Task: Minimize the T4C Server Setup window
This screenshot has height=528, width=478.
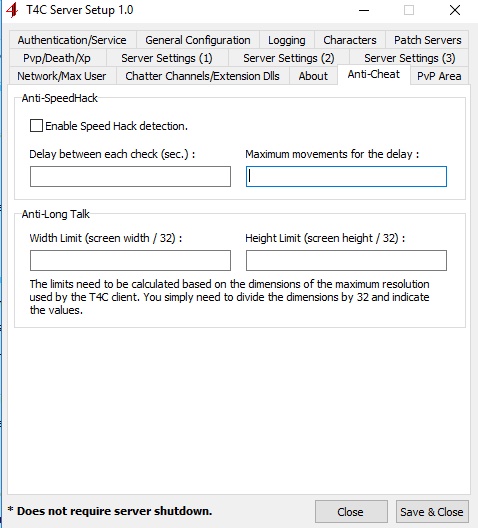Action: [364, 10]
